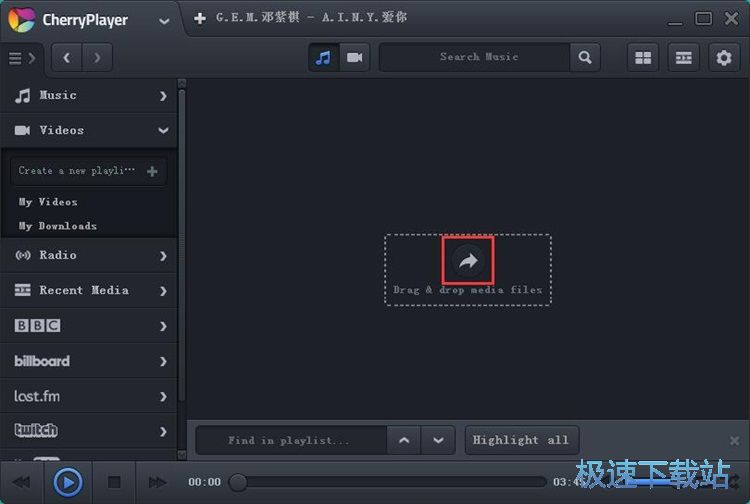Screen dimensions: 750x504
Task: Expand Radio chevron arrow
Action: (163, 256)
